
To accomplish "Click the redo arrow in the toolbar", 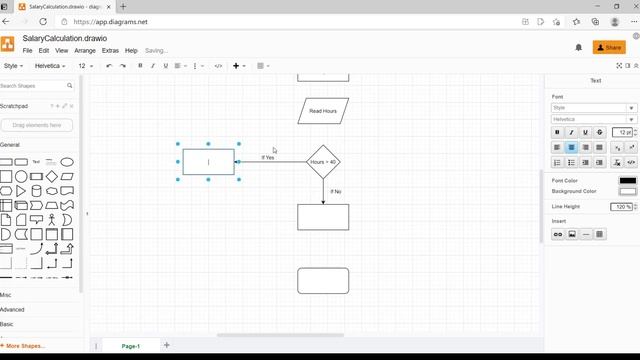I will coord(123,66).
